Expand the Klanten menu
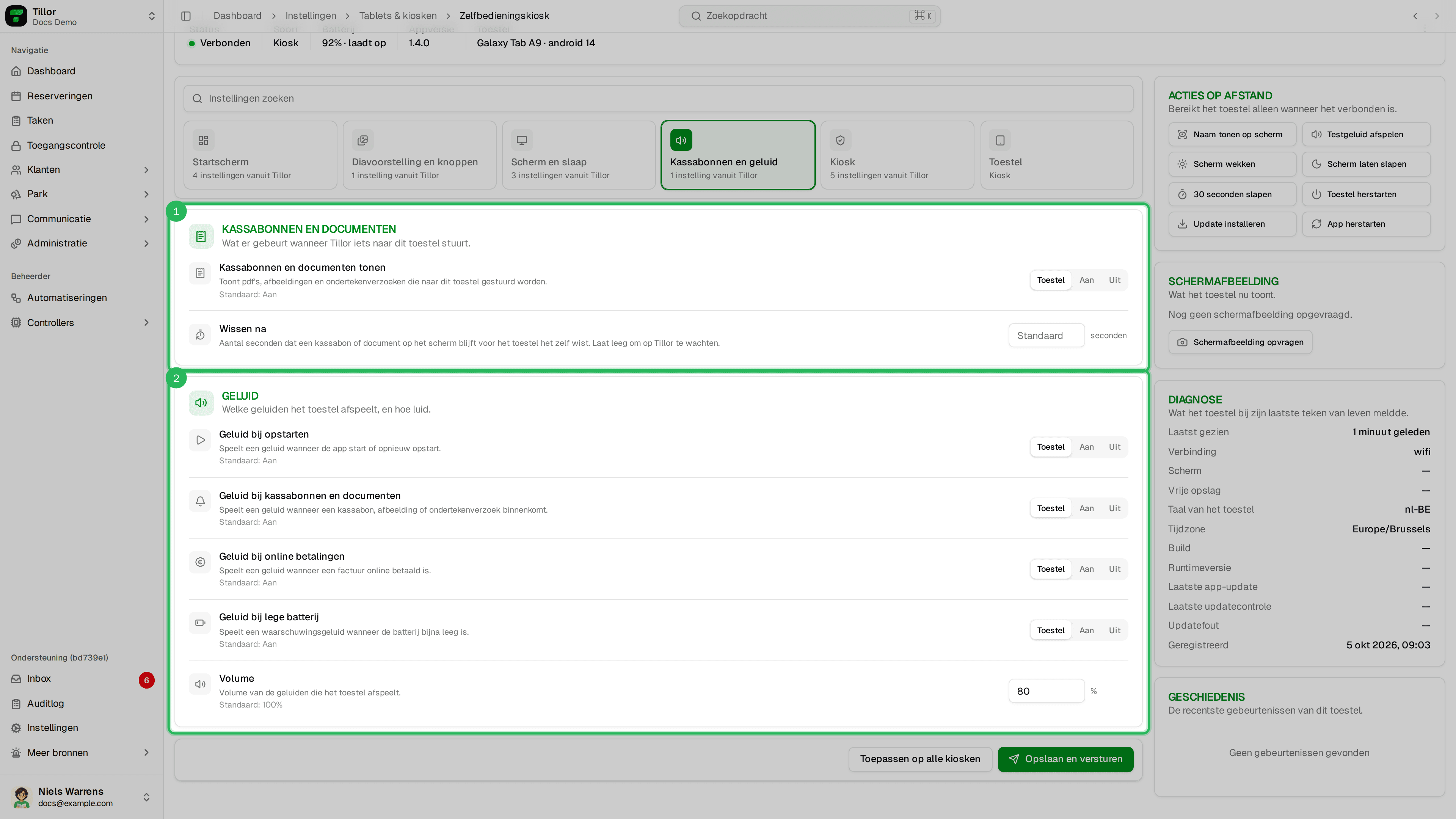This screenshot has width=1456, height=819. (82, 169)
